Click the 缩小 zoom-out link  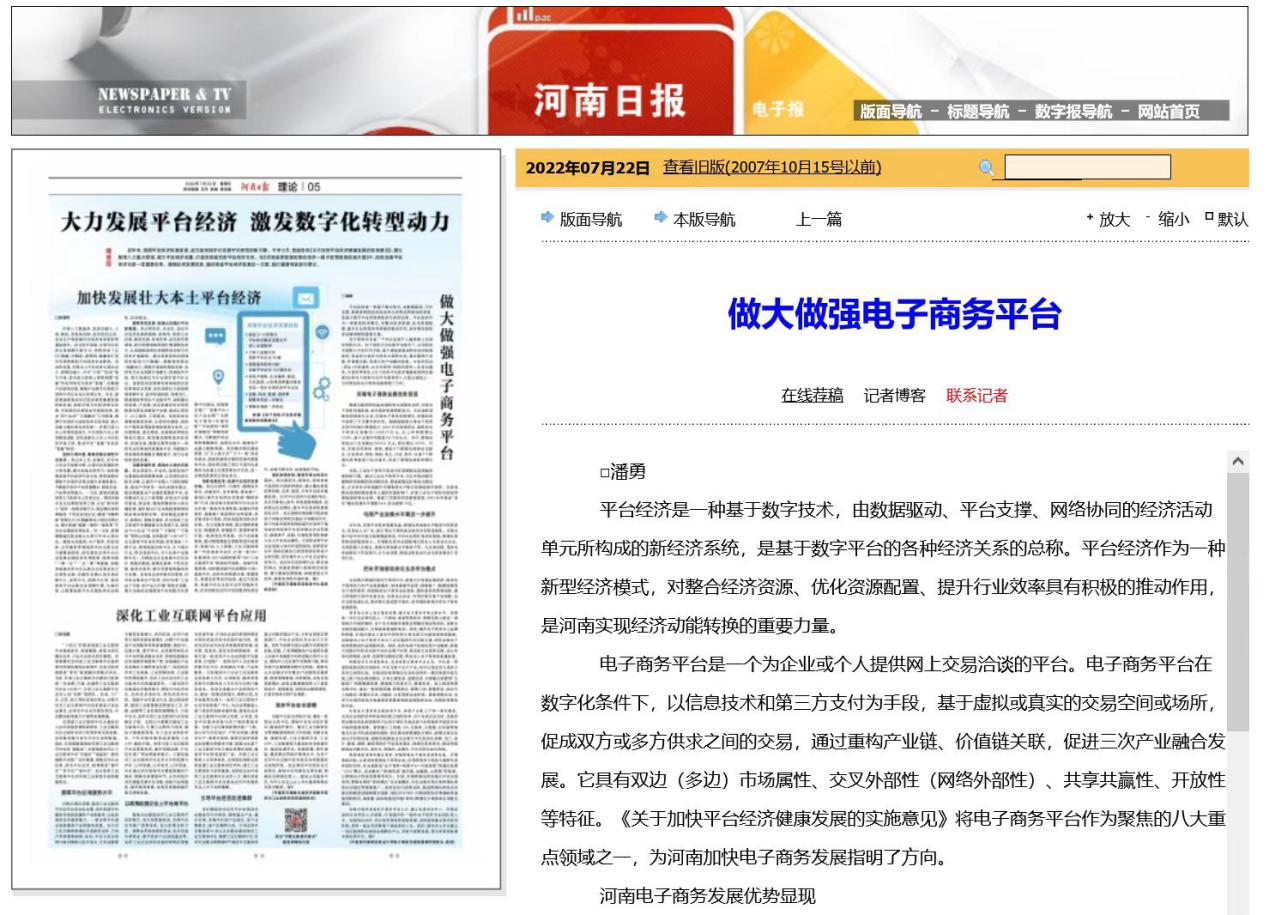tap(1174, 219)
